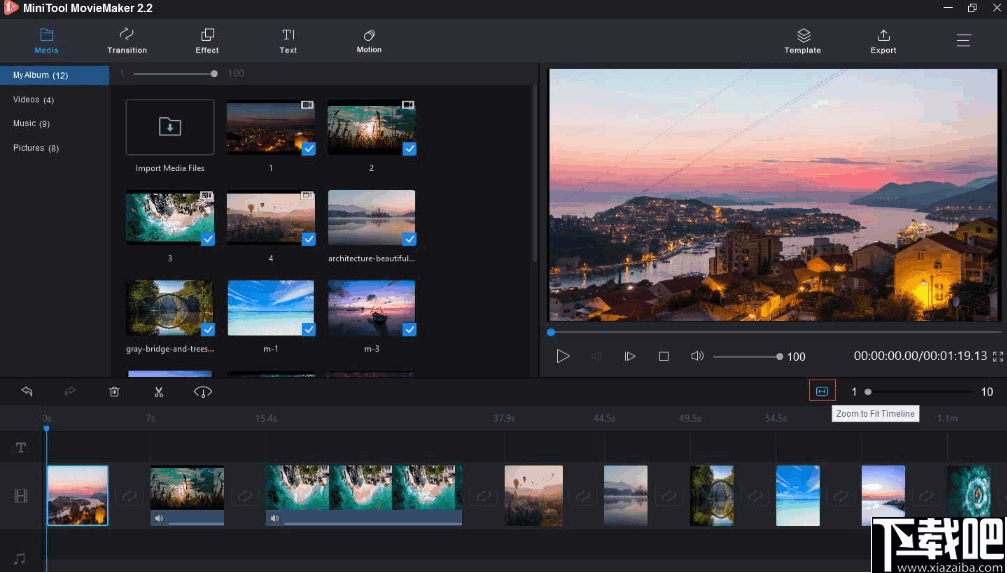Select media thumbnail named 3
This screenshot has width=1007, height=573.
170,217
